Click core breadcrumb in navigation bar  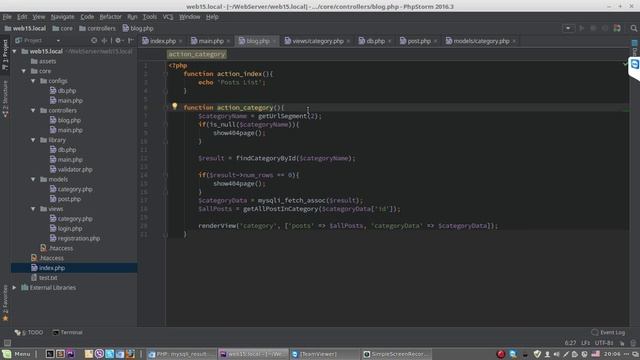pos(62,28)
